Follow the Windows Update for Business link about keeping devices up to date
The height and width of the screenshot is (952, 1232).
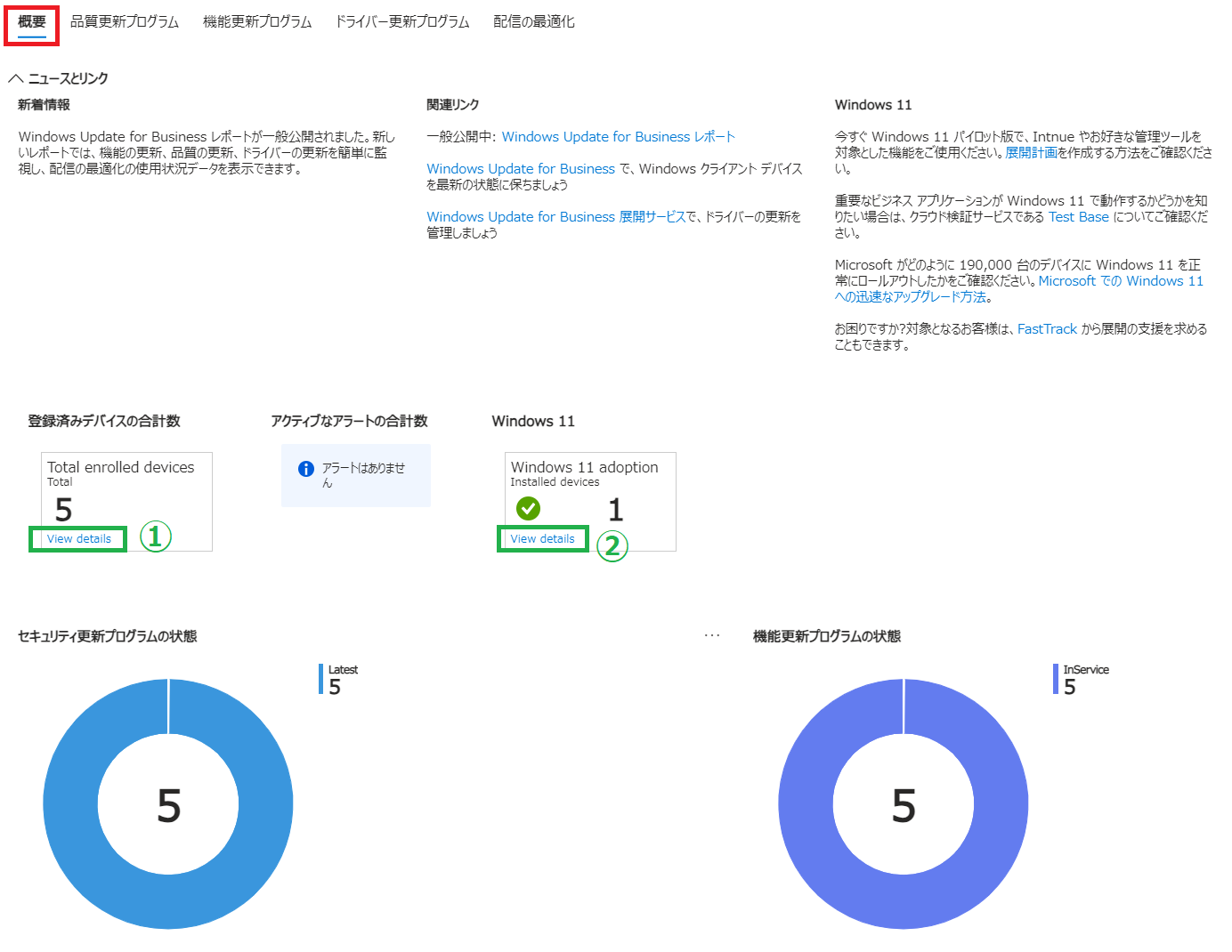pos(521,169)
